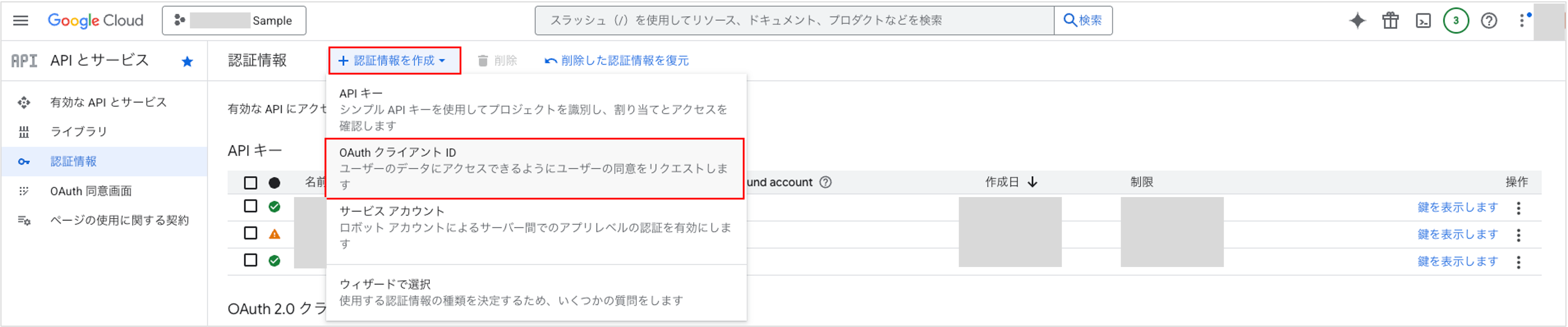The image size is (1568, 327).
Task: Open the notifications badge showing 3
Action: click(x=1456, y=21)
